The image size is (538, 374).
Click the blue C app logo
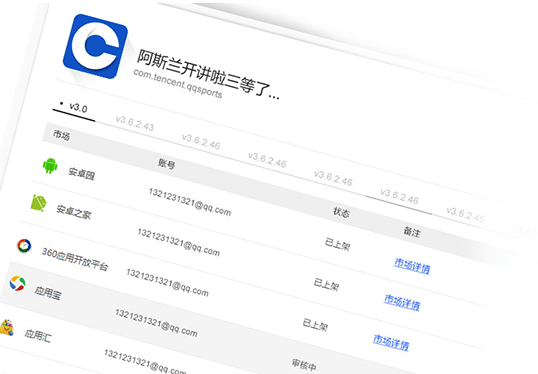coord(95,46)
